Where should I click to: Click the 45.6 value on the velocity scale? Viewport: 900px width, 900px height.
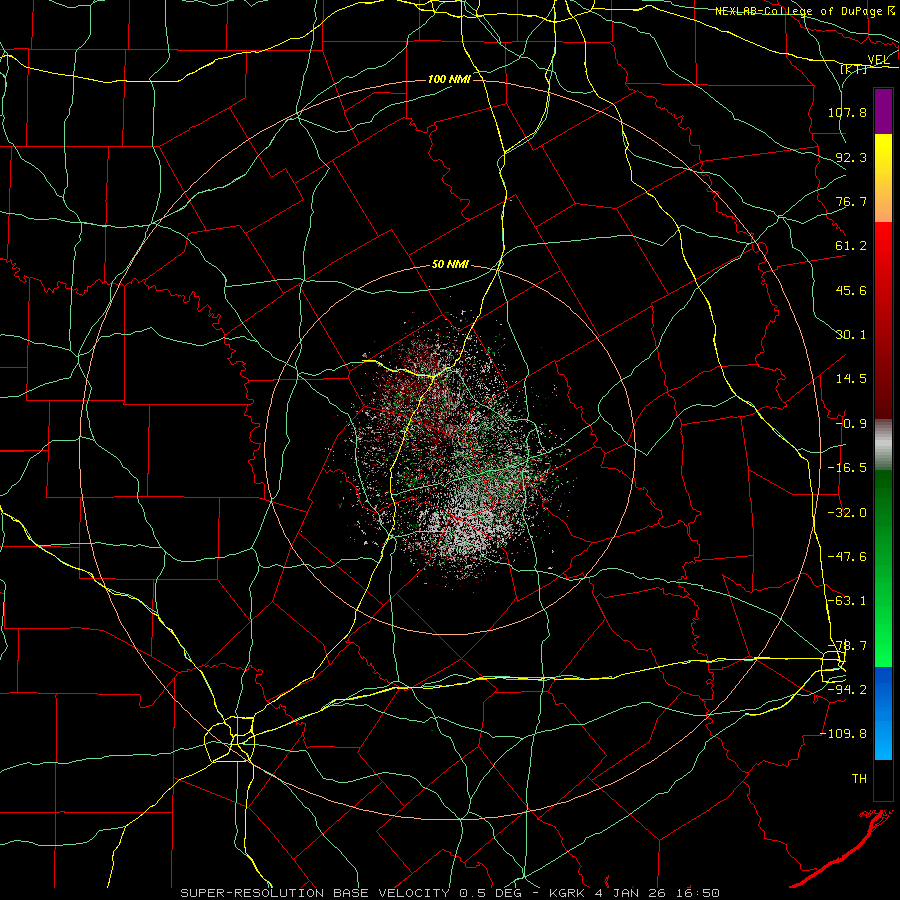tap(851, 290)
